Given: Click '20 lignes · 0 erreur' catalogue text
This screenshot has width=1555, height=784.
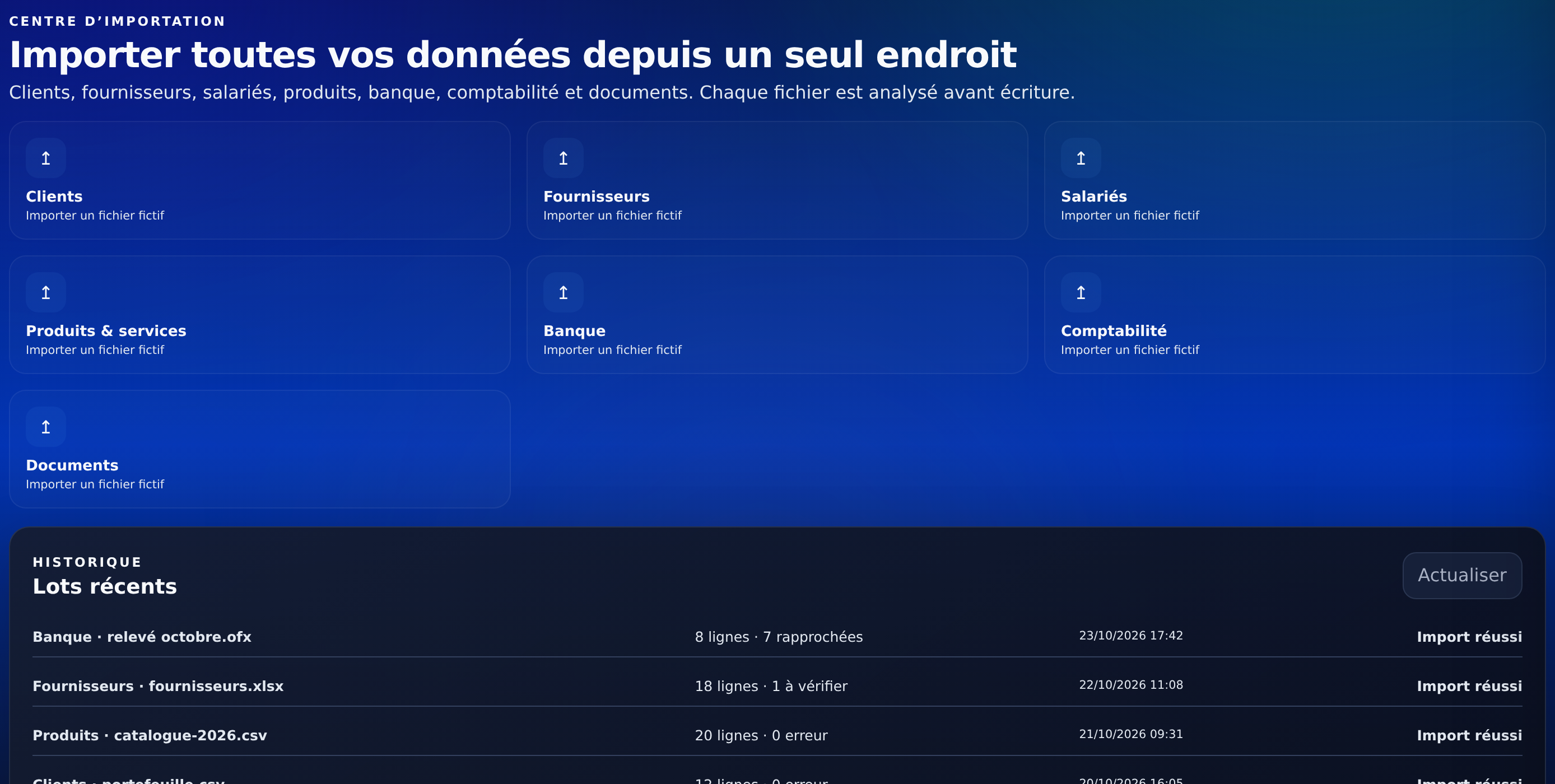Looking at the screenshot, I should click(761, 736).
